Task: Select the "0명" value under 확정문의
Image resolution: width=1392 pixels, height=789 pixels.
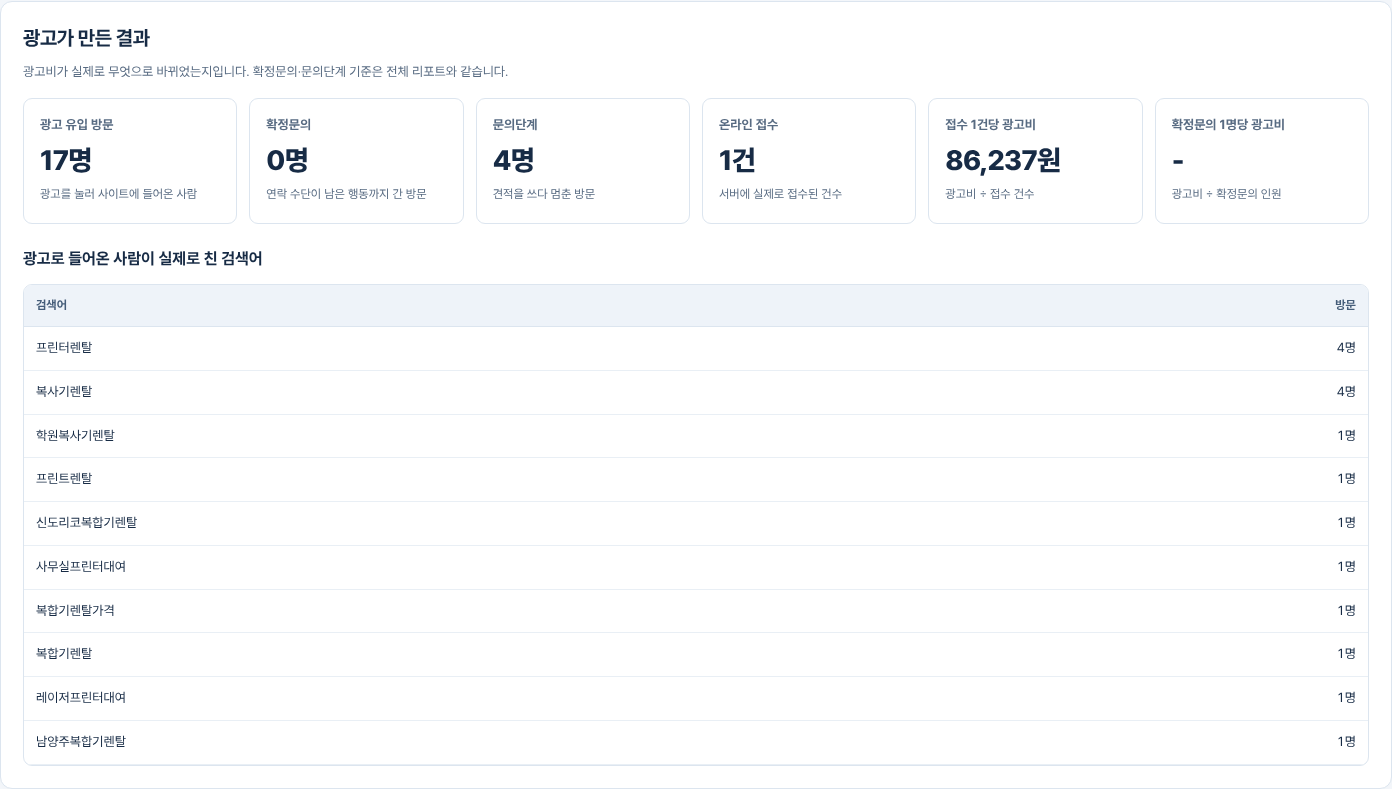Action: pyautogui.click(x=287, y=160)
